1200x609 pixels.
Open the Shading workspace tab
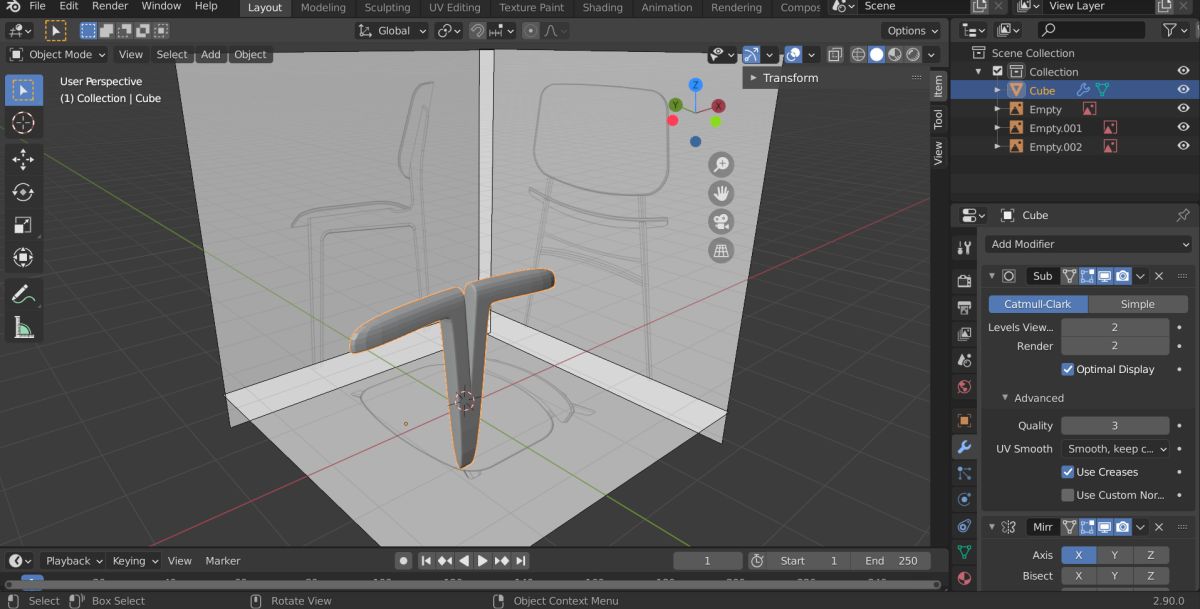point(603,7)
